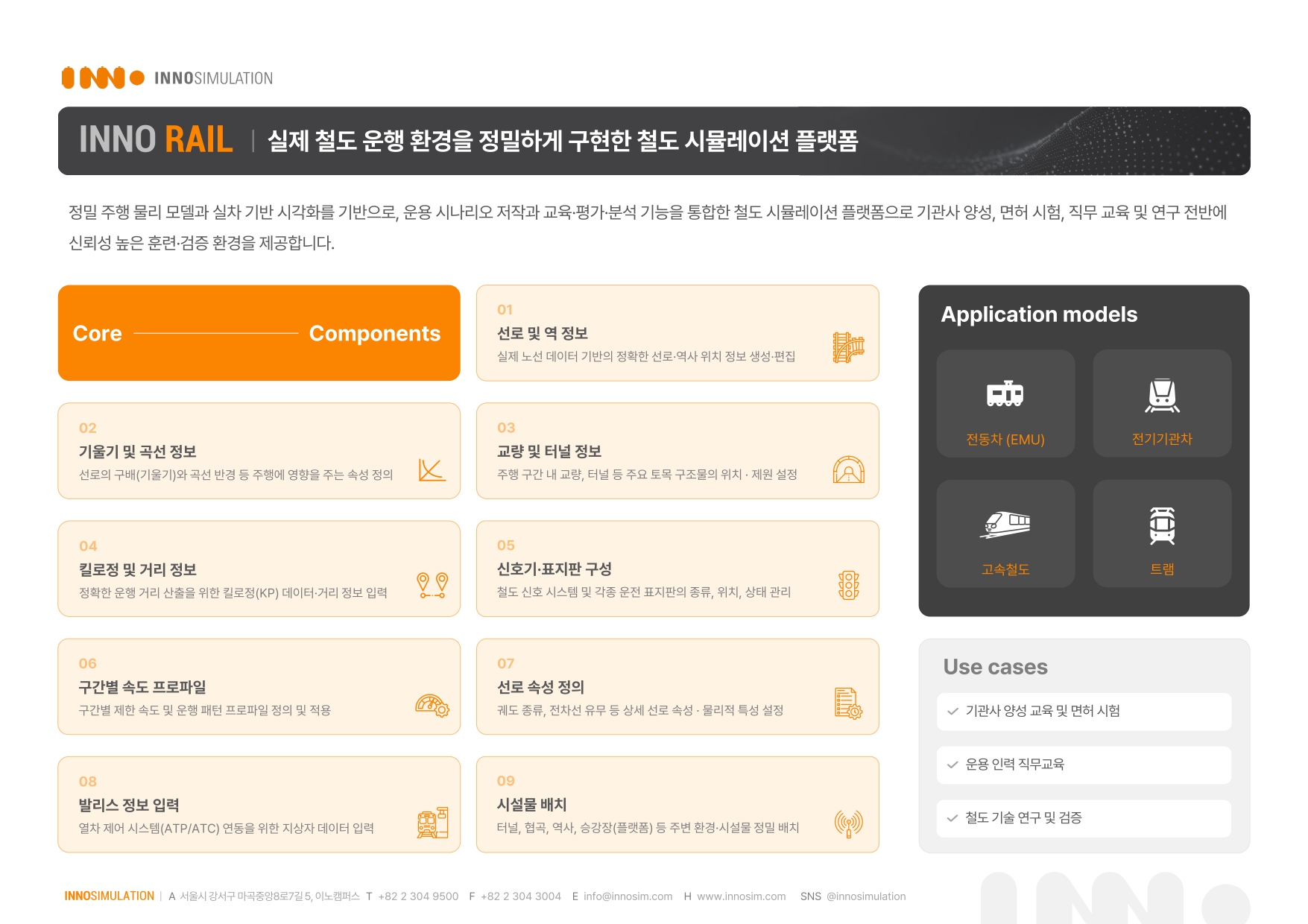Click the INNOSIMULATION logo at top
Viewport: 1308px width, 924px height.
point(167,77)
